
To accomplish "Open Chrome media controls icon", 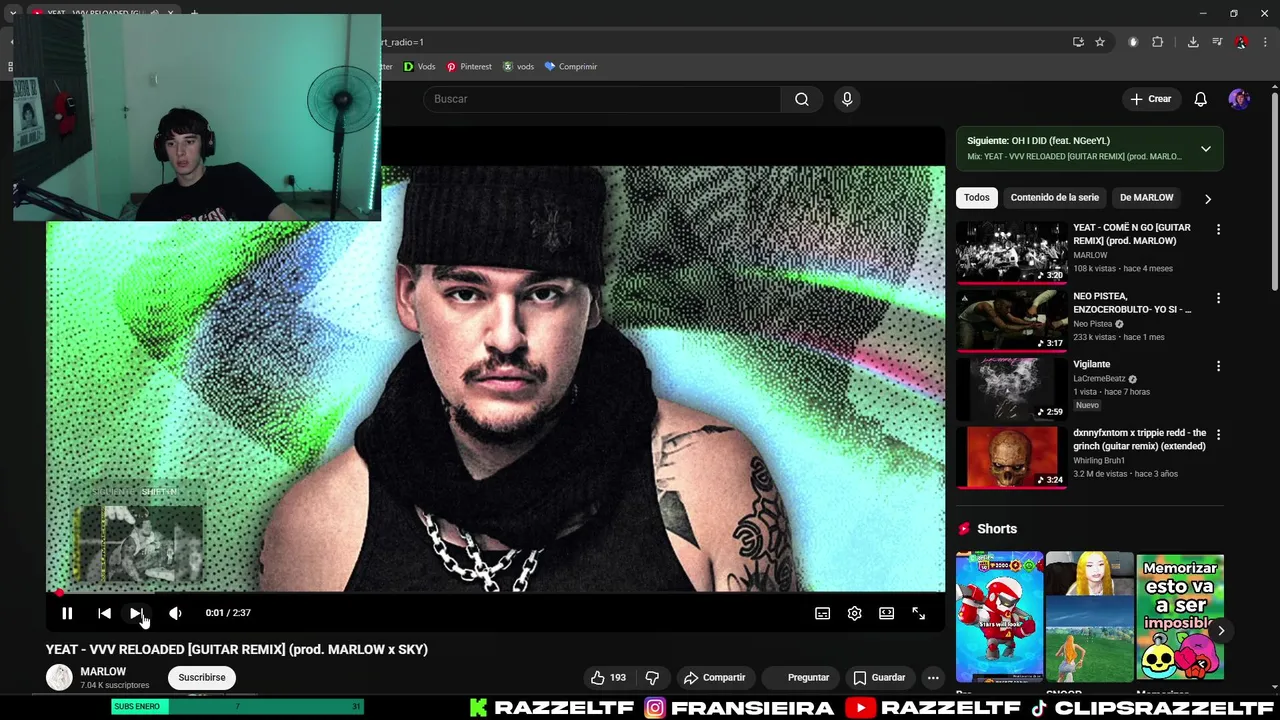I will point(1217,42).
